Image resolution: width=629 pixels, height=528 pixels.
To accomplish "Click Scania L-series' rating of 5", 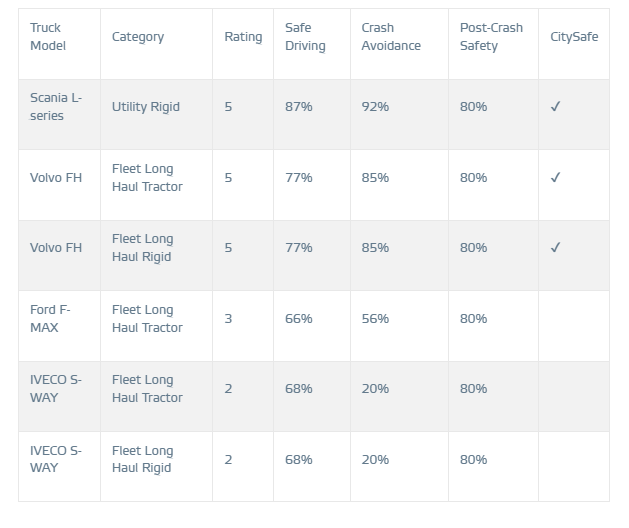I will tap(228, 107).
